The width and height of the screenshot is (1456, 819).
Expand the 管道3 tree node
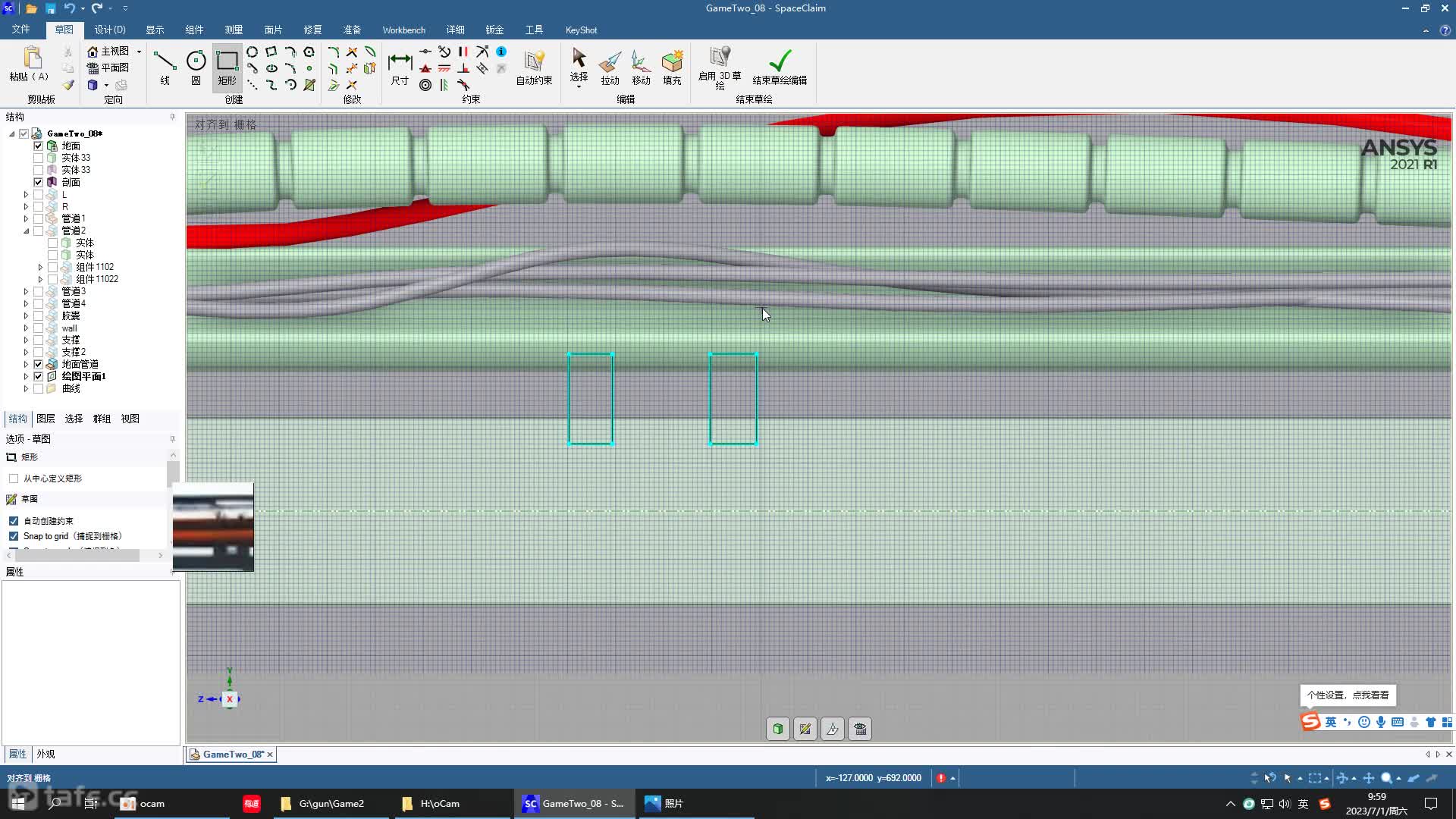(x=26, y=291)
